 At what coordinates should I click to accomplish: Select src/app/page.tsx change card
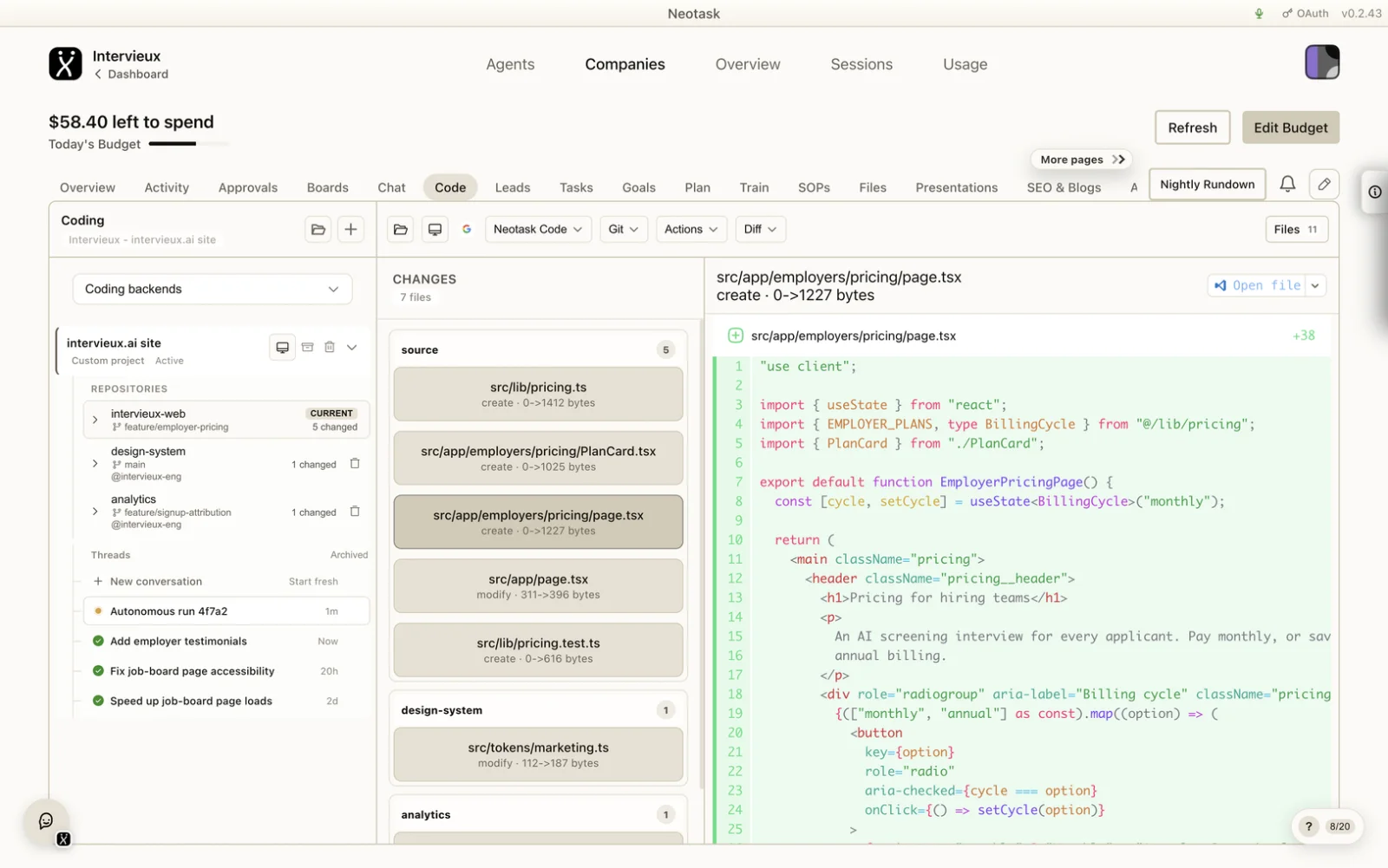(538, 586)
